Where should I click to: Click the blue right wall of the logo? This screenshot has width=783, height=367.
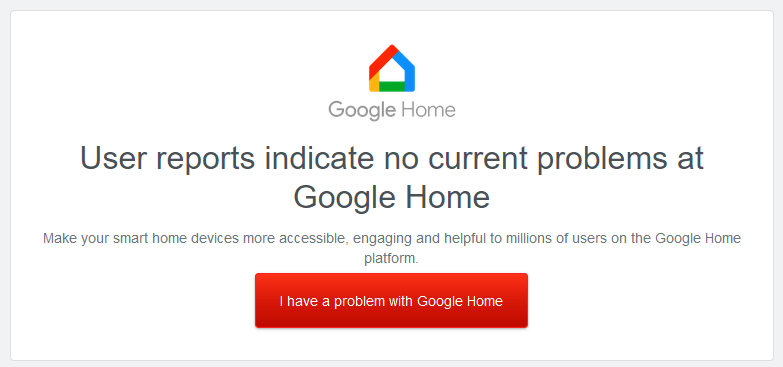click(407, 72)
